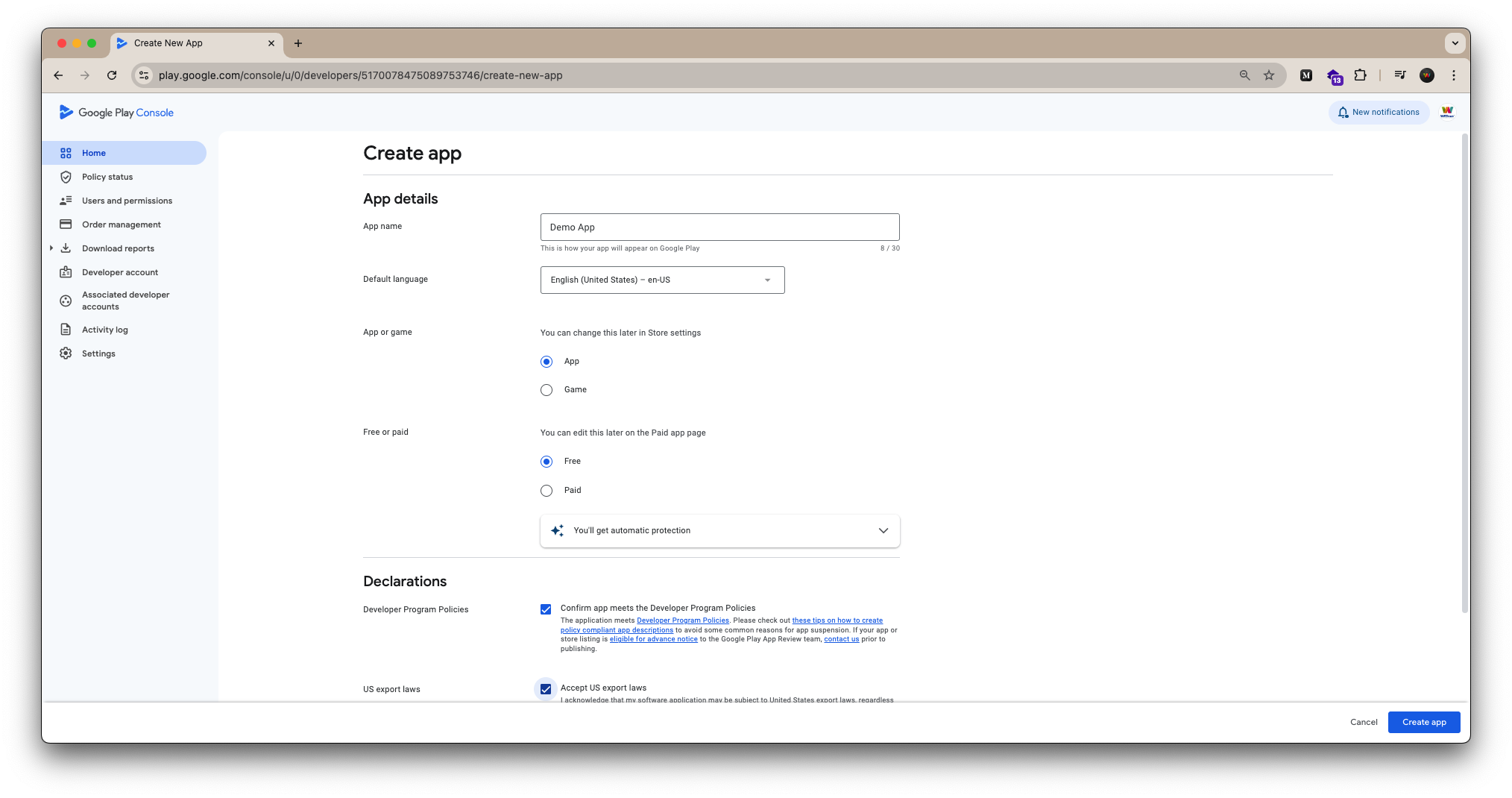Image resolution: width=1512 pixels, height=798 pixels.
Task: Open the Developer account icon
Action: click(x=66, y=272)
